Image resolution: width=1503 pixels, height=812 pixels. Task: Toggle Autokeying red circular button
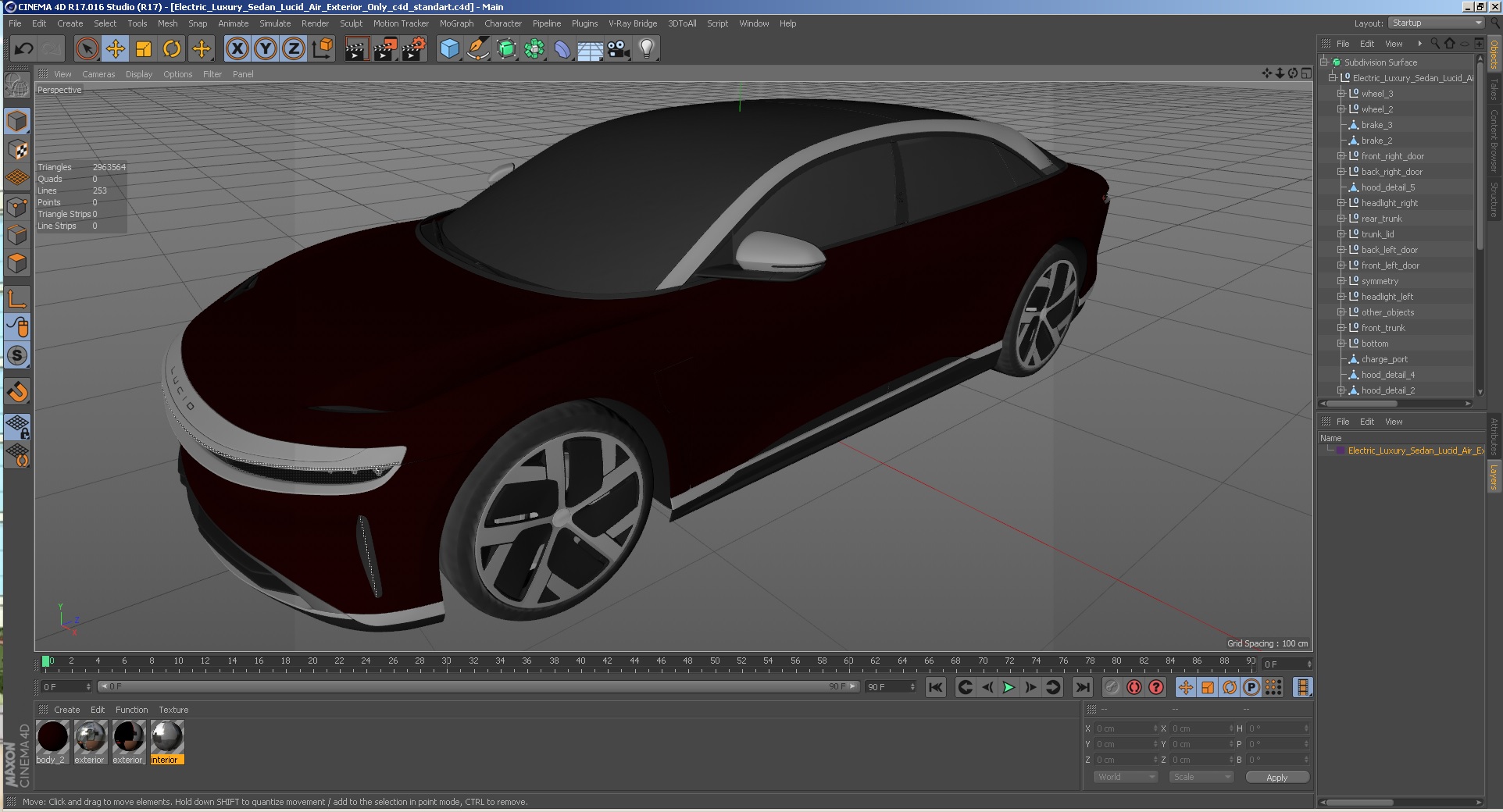1134,687
